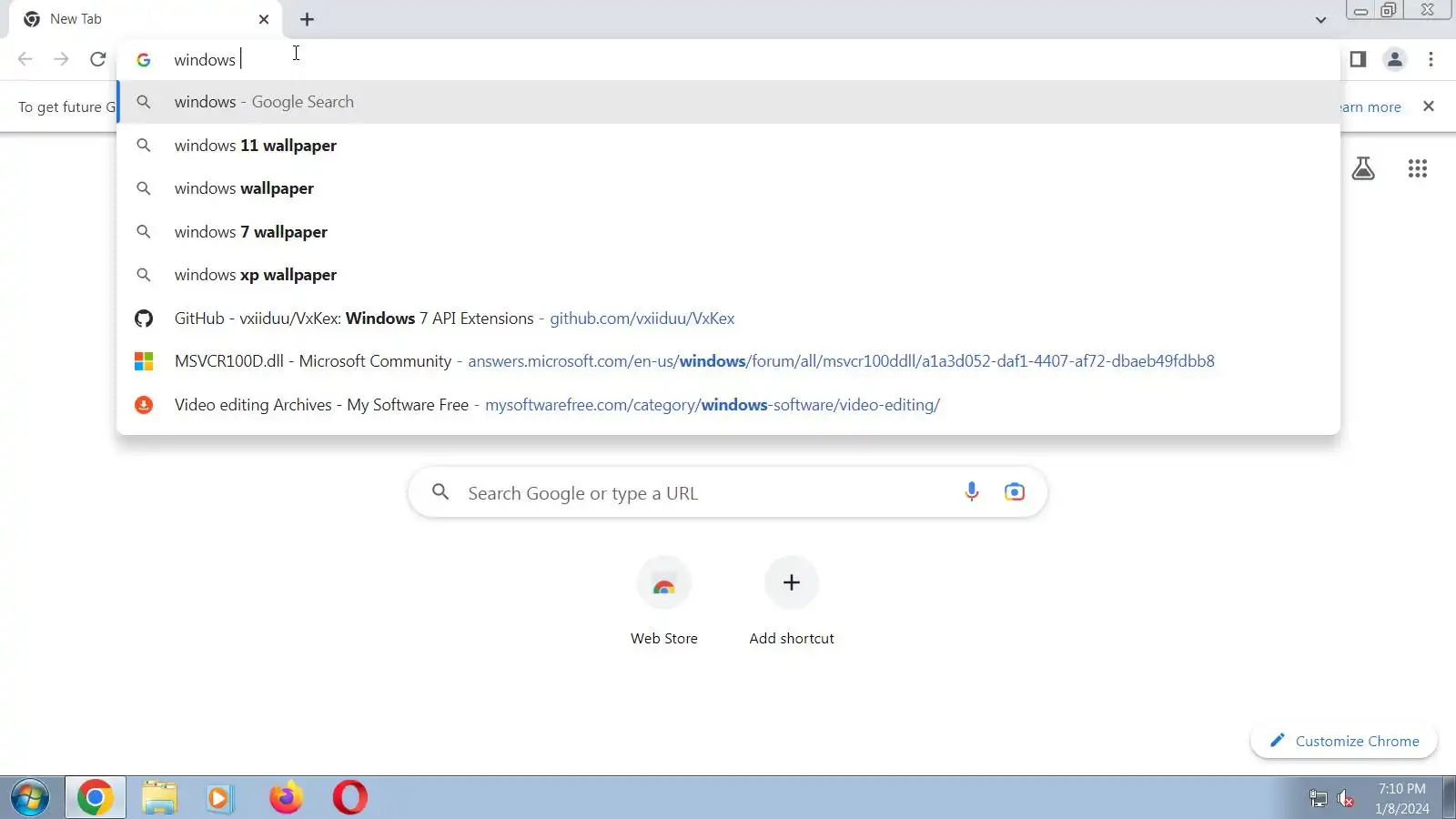
Task: Open Chrome's three-dot menu
Action: [1431, 59]
